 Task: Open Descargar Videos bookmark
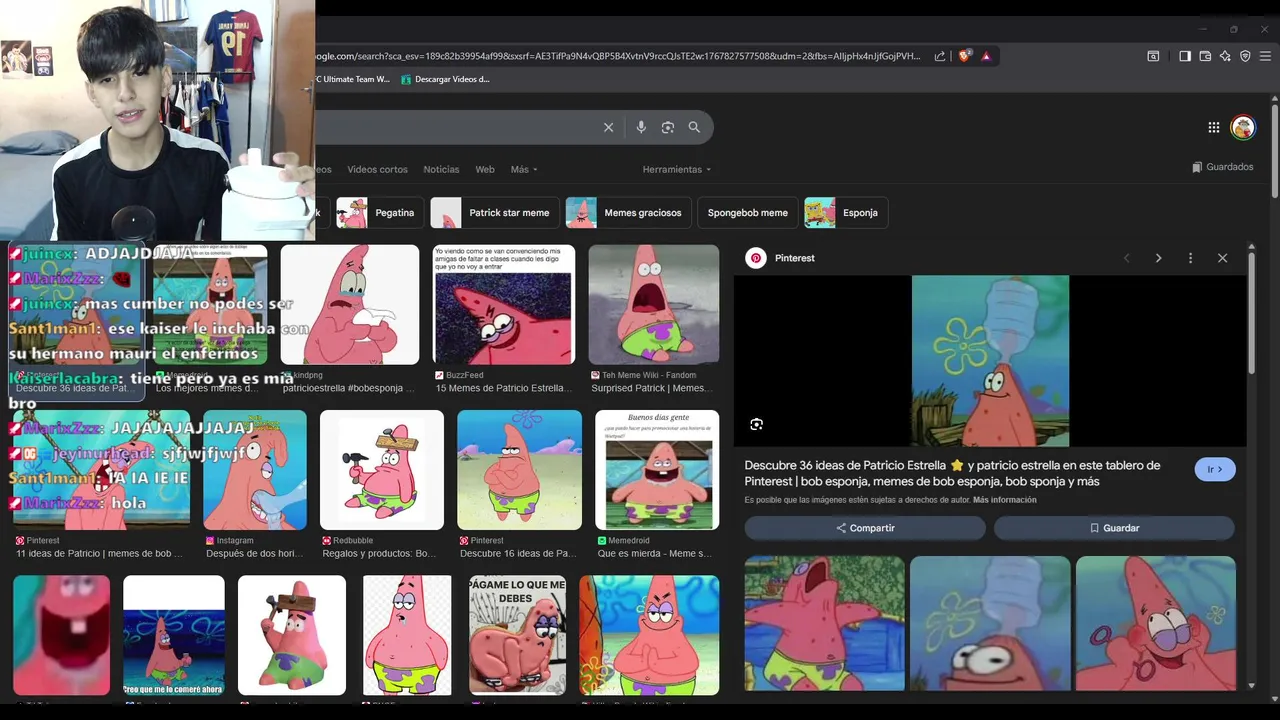[445, 79]
